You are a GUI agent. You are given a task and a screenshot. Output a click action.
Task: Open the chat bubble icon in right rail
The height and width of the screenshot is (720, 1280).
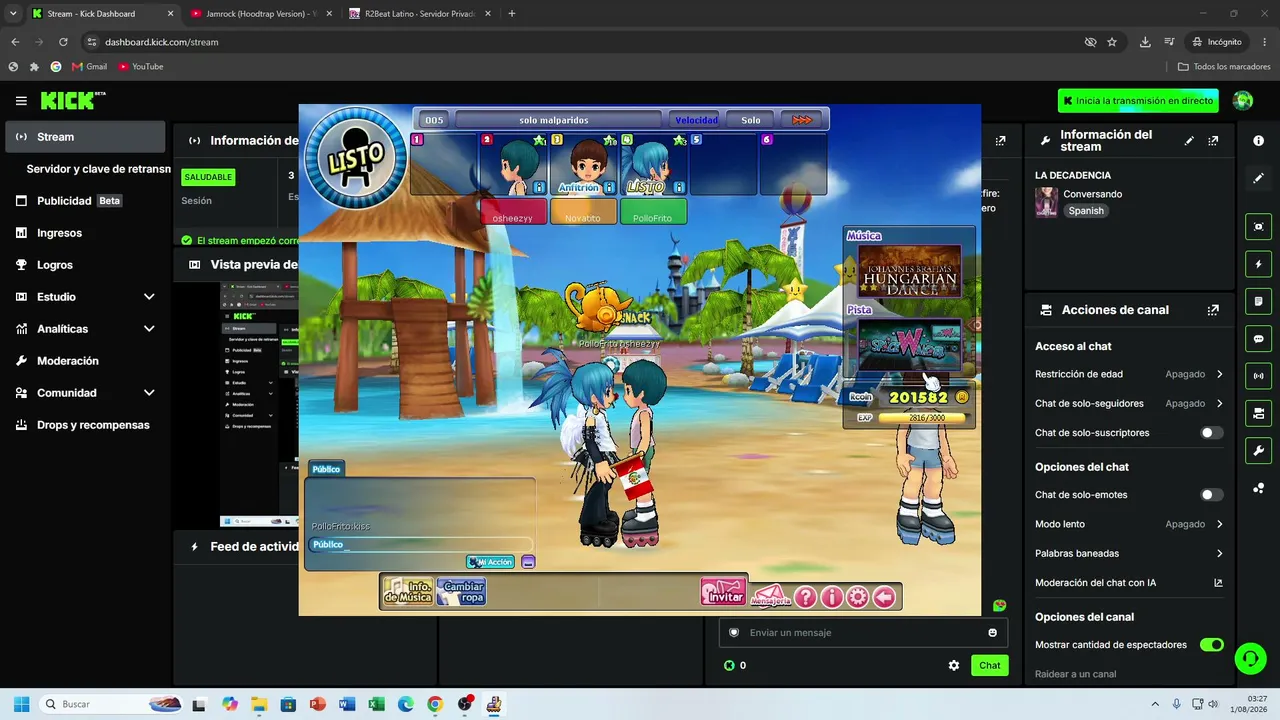click(x=1258, y=339)
